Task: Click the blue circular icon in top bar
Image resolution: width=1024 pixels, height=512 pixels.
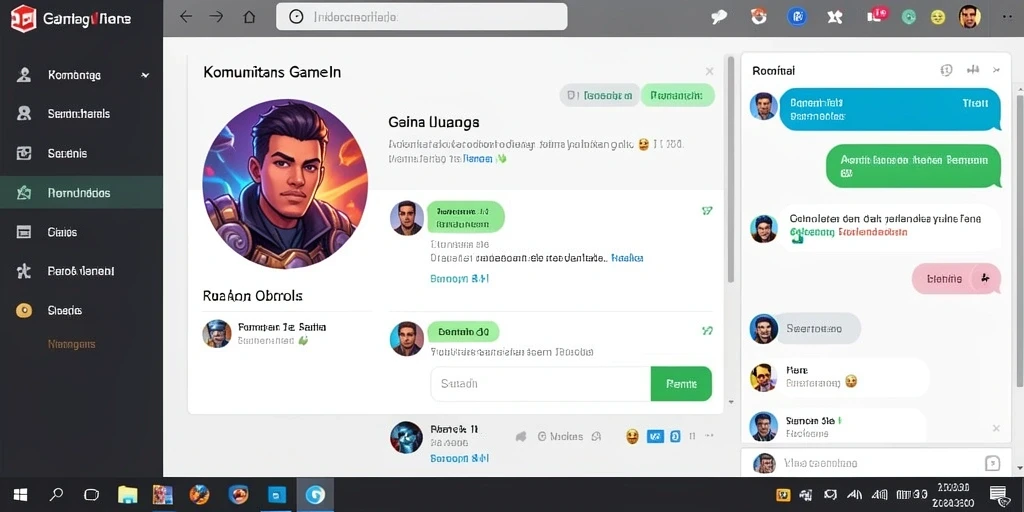Action: pos(796,18)
